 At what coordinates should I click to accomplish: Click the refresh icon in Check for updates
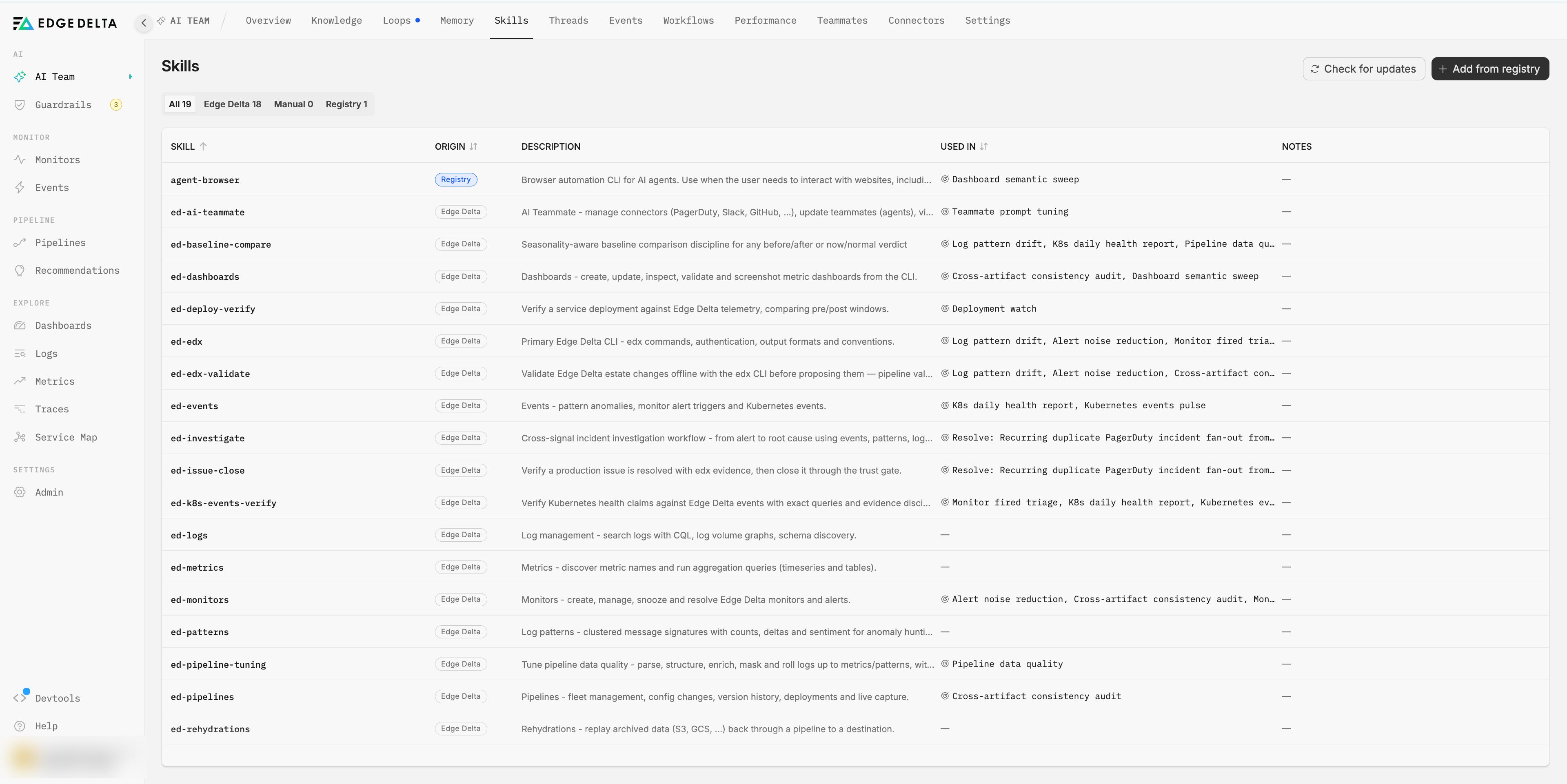(x=1314, y=69)
